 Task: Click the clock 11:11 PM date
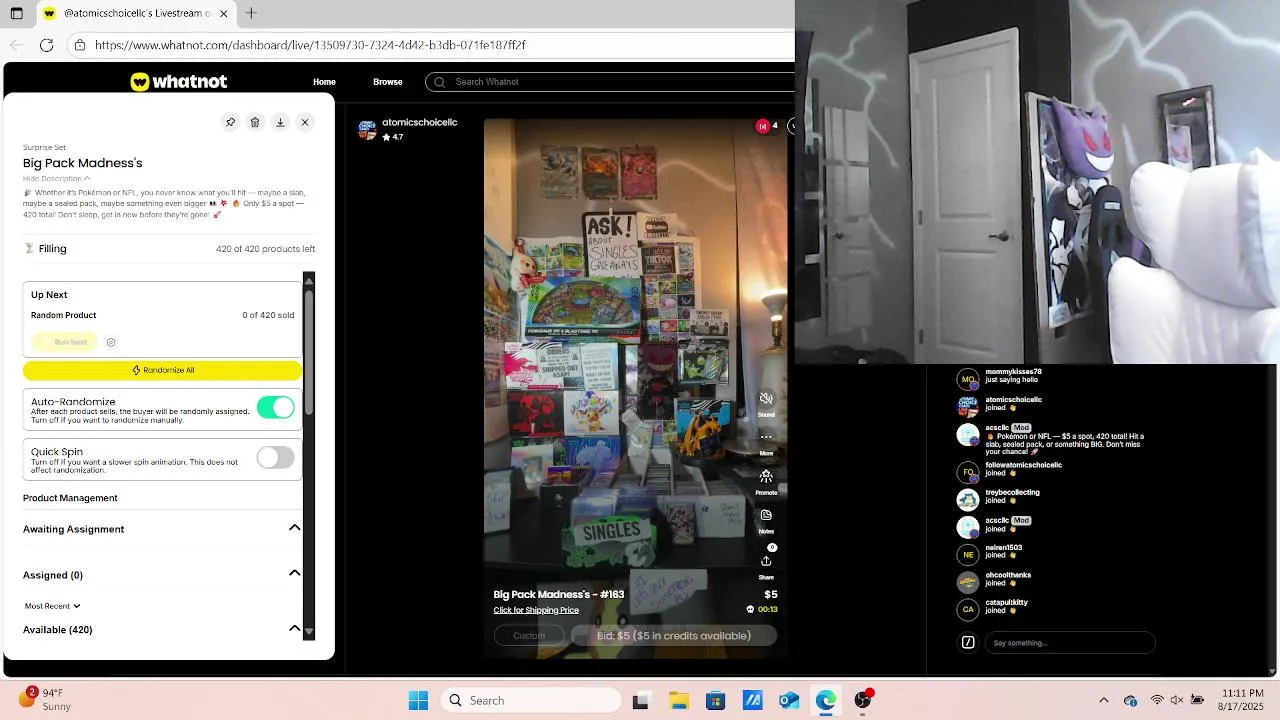(x=1241, y=700)
